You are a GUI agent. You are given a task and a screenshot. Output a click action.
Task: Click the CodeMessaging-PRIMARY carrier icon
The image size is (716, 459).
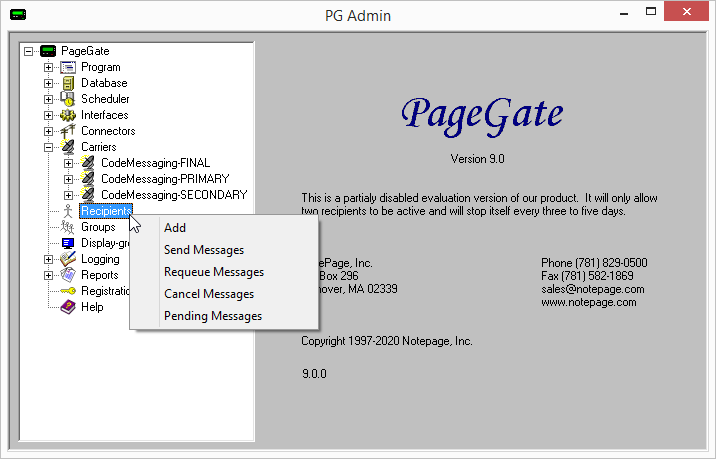pos(88,179)
